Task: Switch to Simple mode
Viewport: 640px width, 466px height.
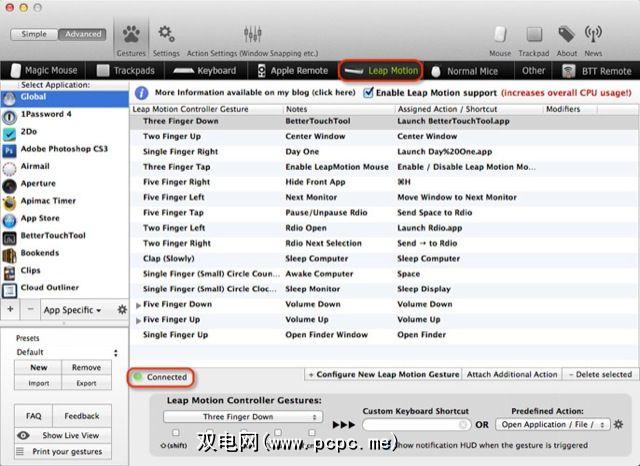Action: point(33,34)
